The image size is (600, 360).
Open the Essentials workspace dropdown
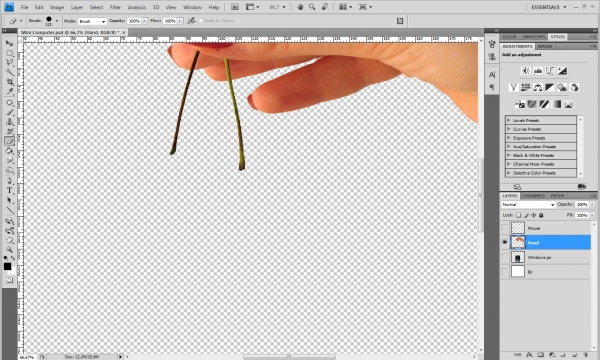[x=549, y=7]
